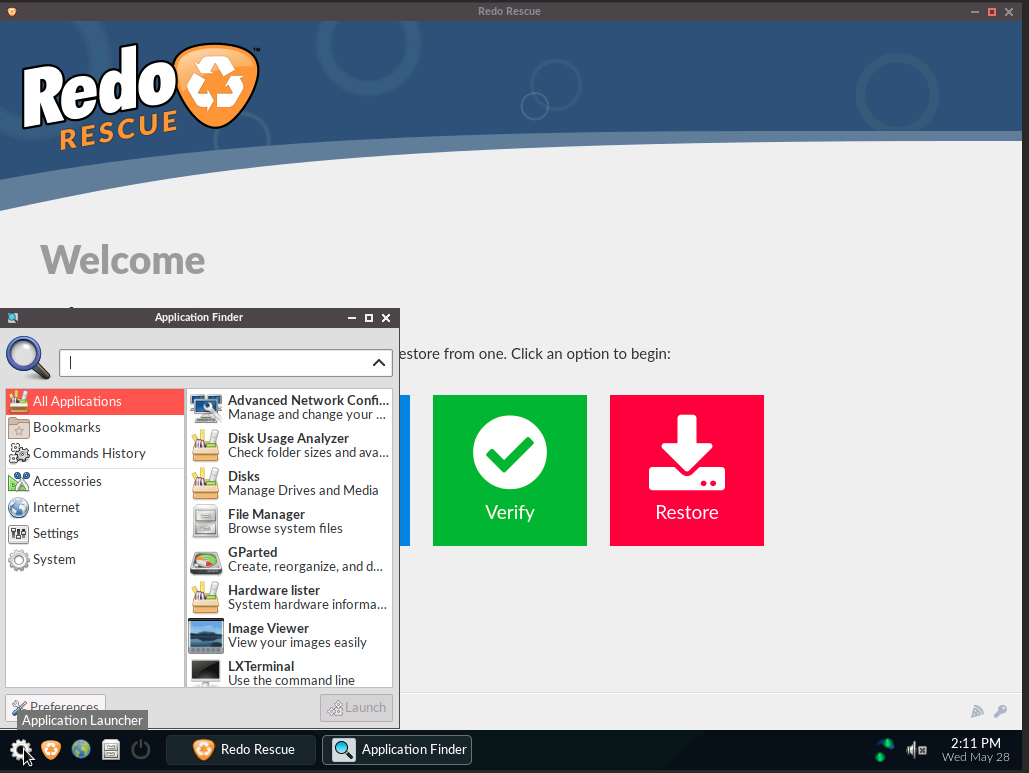
Task: Open the web browser globe icon
Action: point(81,749)
